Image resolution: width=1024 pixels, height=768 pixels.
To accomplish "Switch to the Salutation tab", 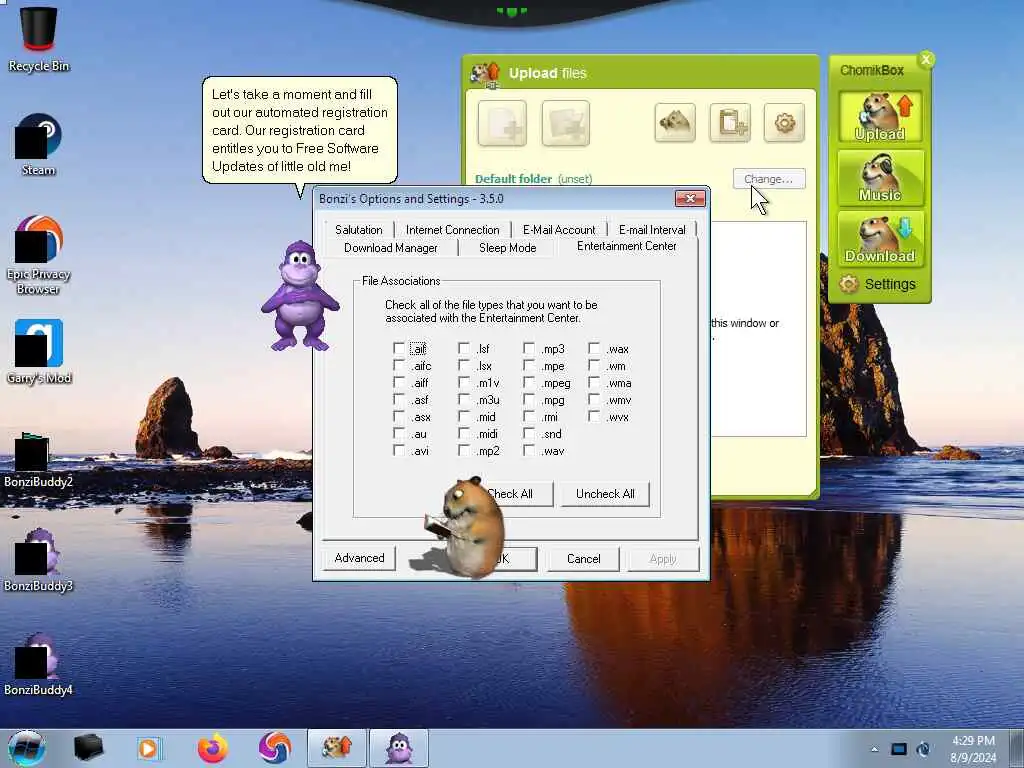I will [359, 230].
